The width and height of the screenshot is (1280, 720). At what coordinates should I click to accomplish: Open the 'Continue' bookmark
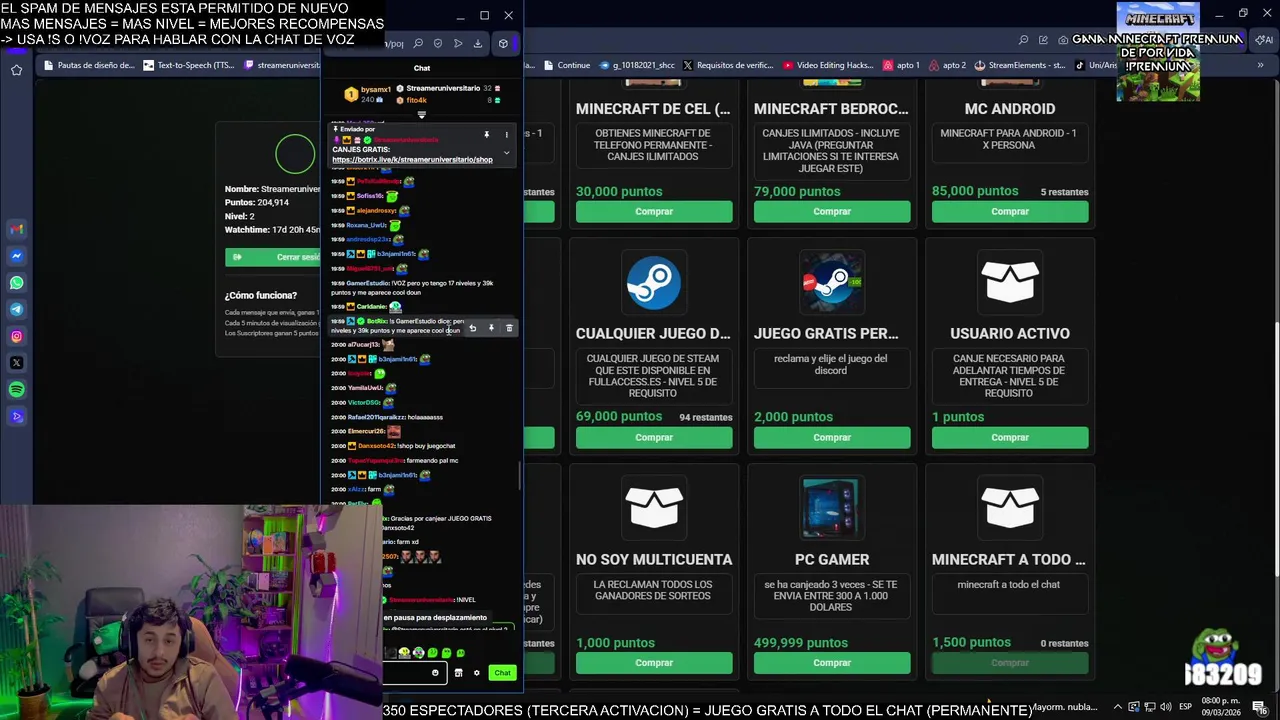point(566,65)
